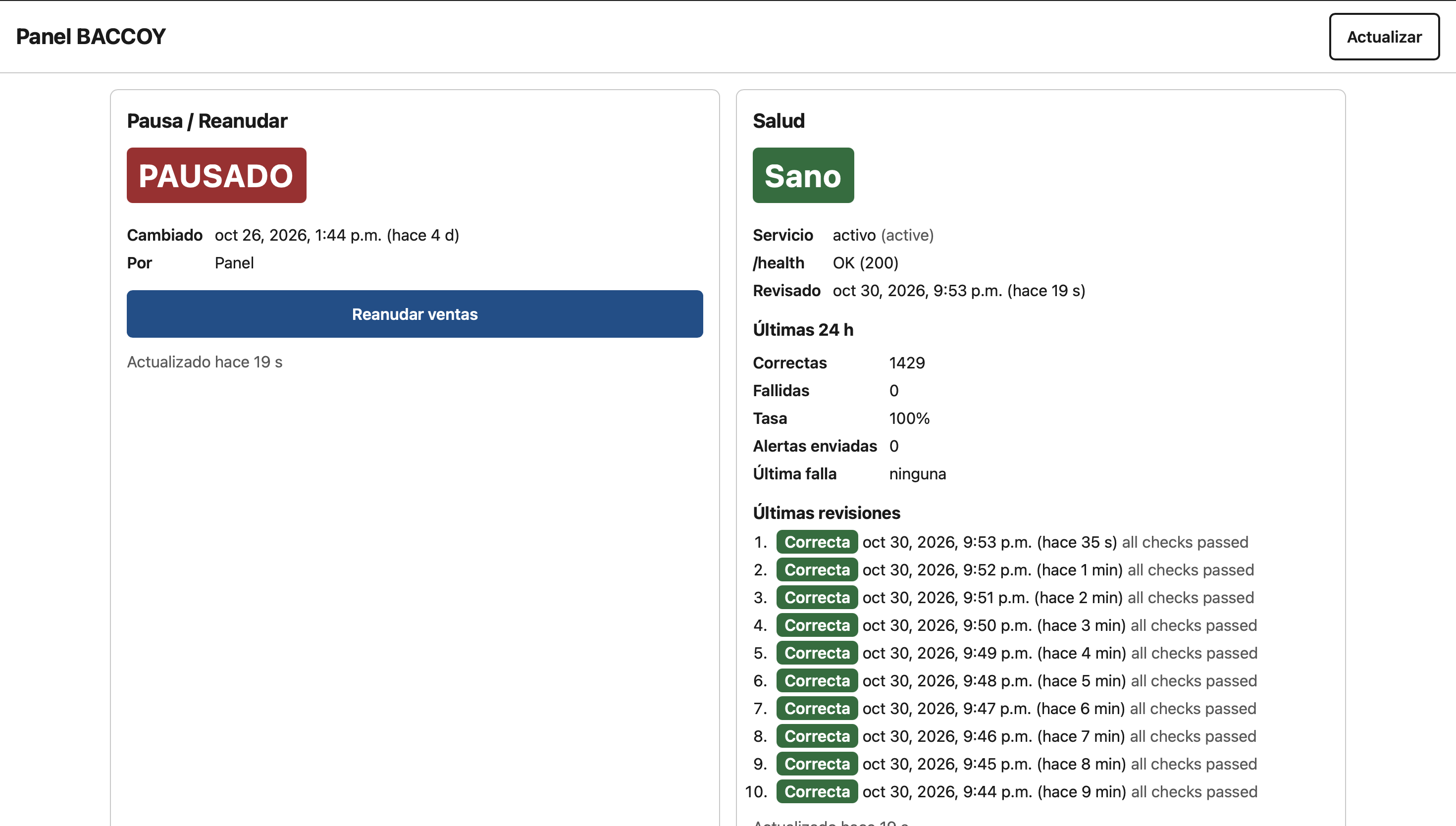1456x826 pixels.
Task: Click Correcta badge for 9:53 p.m. check
Action: 817,542
